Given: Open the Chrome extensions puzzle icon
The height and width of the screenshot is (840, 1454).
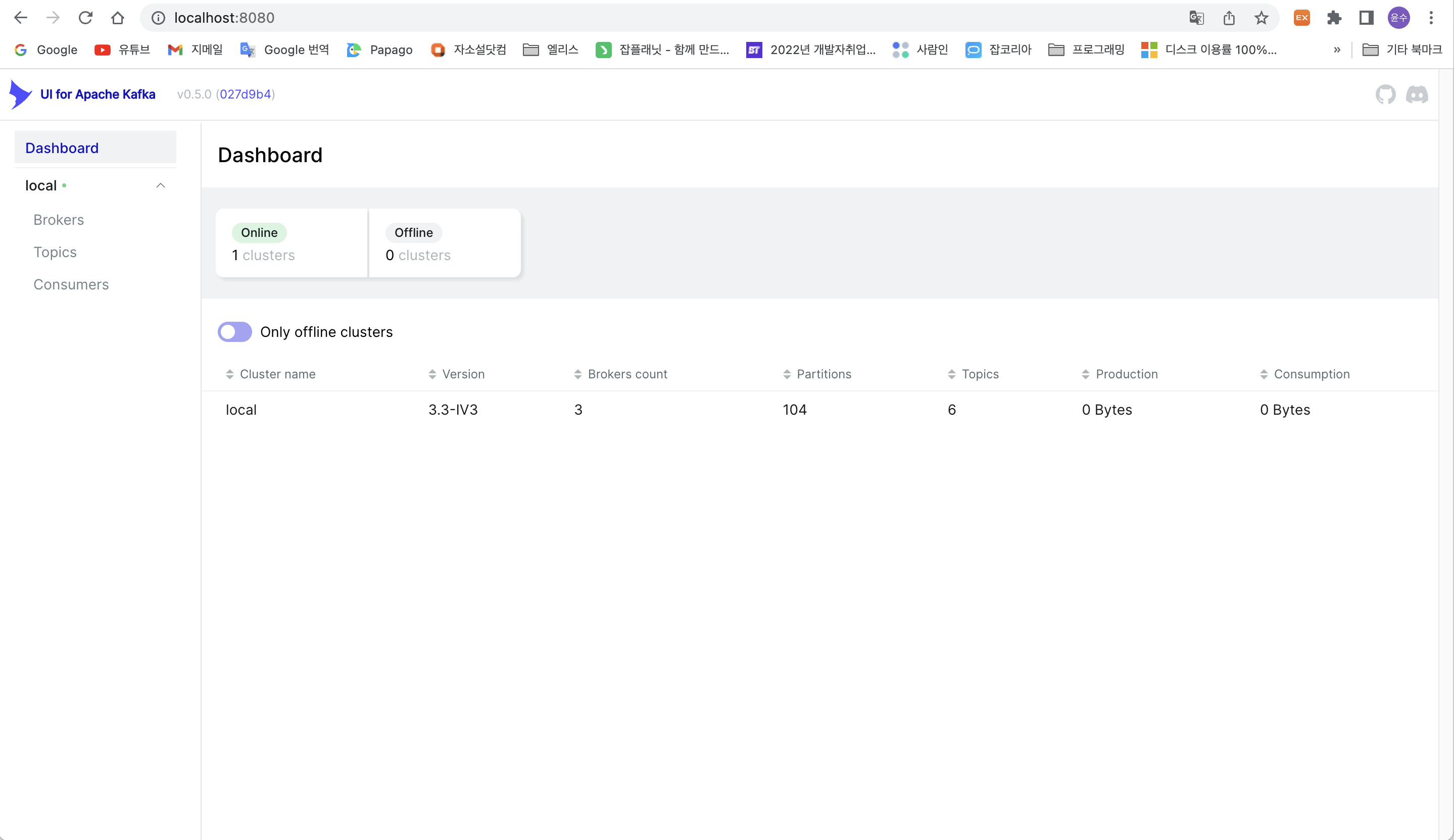Looking at the screenshot, I should (1333, 18).
